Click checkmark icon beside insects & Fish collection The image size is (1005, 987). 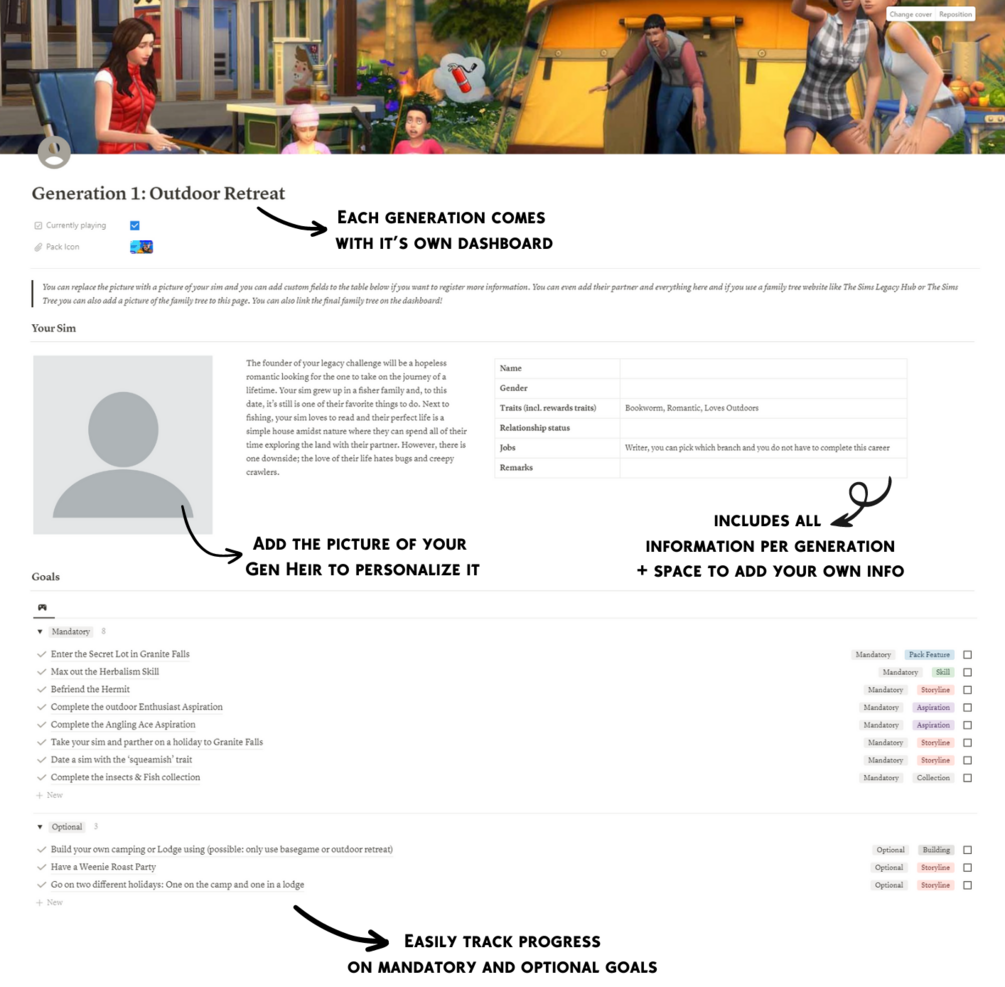coord(42,777)
